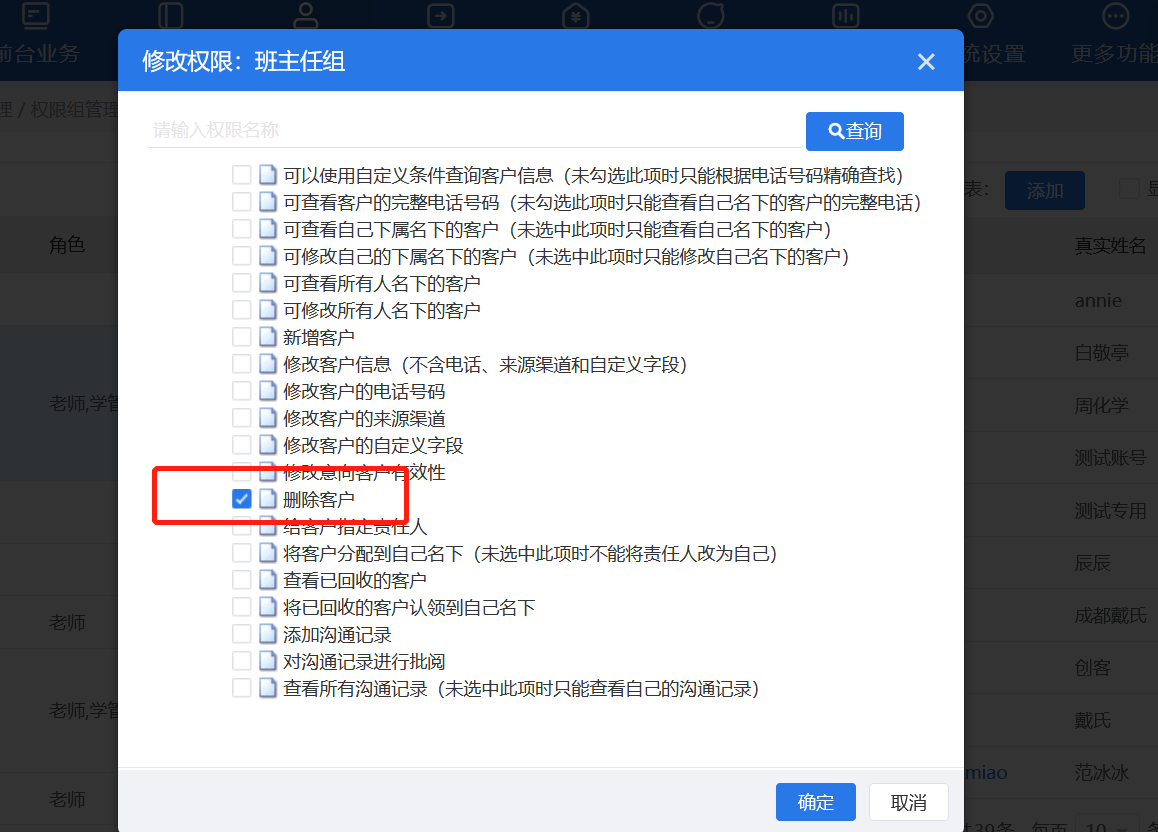Image resolution: width=1158 pixels, height=832 pixels.
Task: Check 可查看所有人名下的客户 checkbox
Action: coord(241,283)
